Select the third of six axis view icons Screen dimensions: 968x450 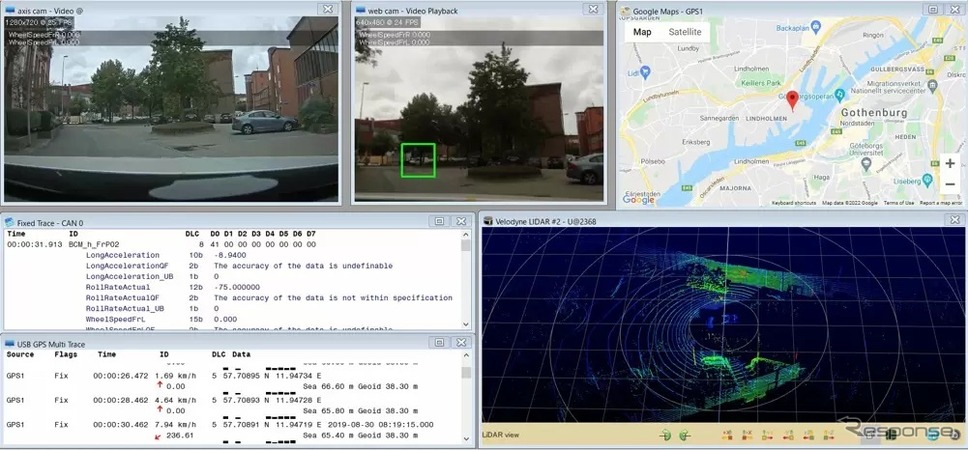pyautogui.click(x=767, y=435)
